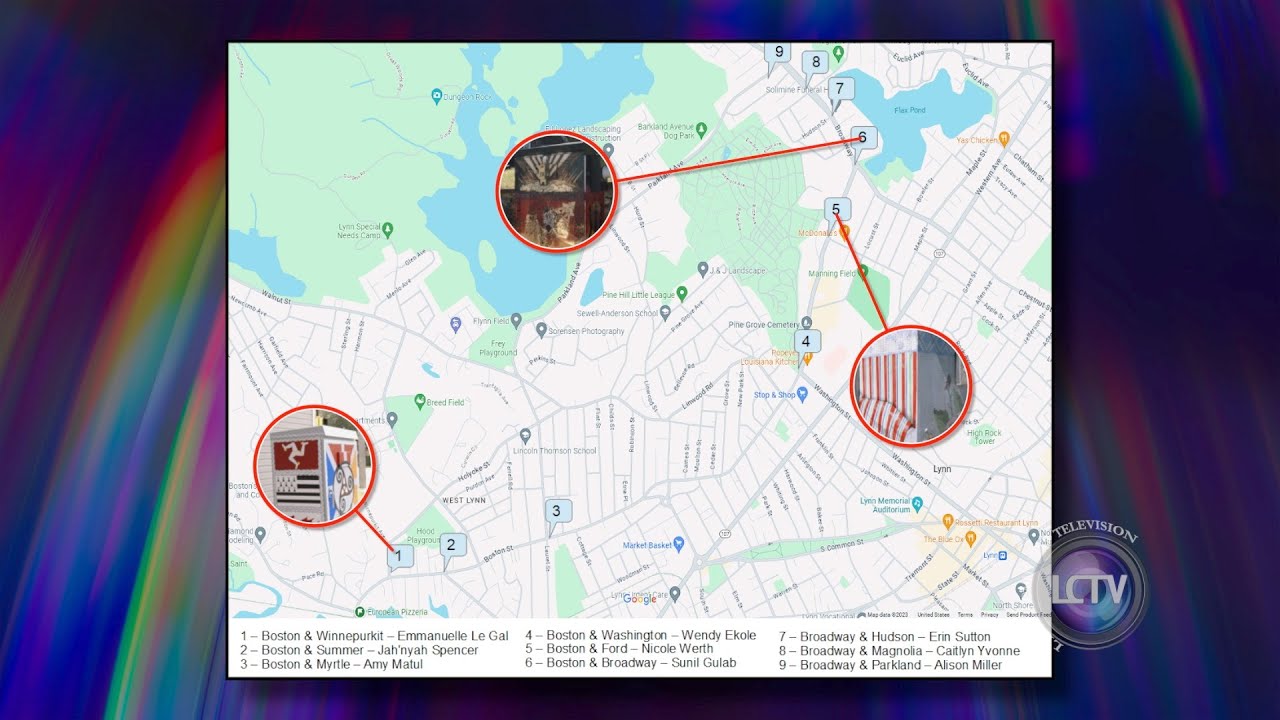Click the Route 107 shield near Market Basket
Viewport: 1280px width, 720px height.
(723, 534)
